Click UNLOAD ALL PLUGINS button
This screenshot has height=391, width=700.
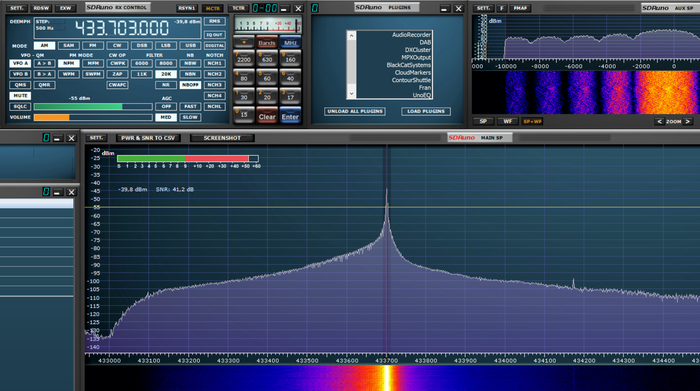pyautogui.click(x=355, y=111)
